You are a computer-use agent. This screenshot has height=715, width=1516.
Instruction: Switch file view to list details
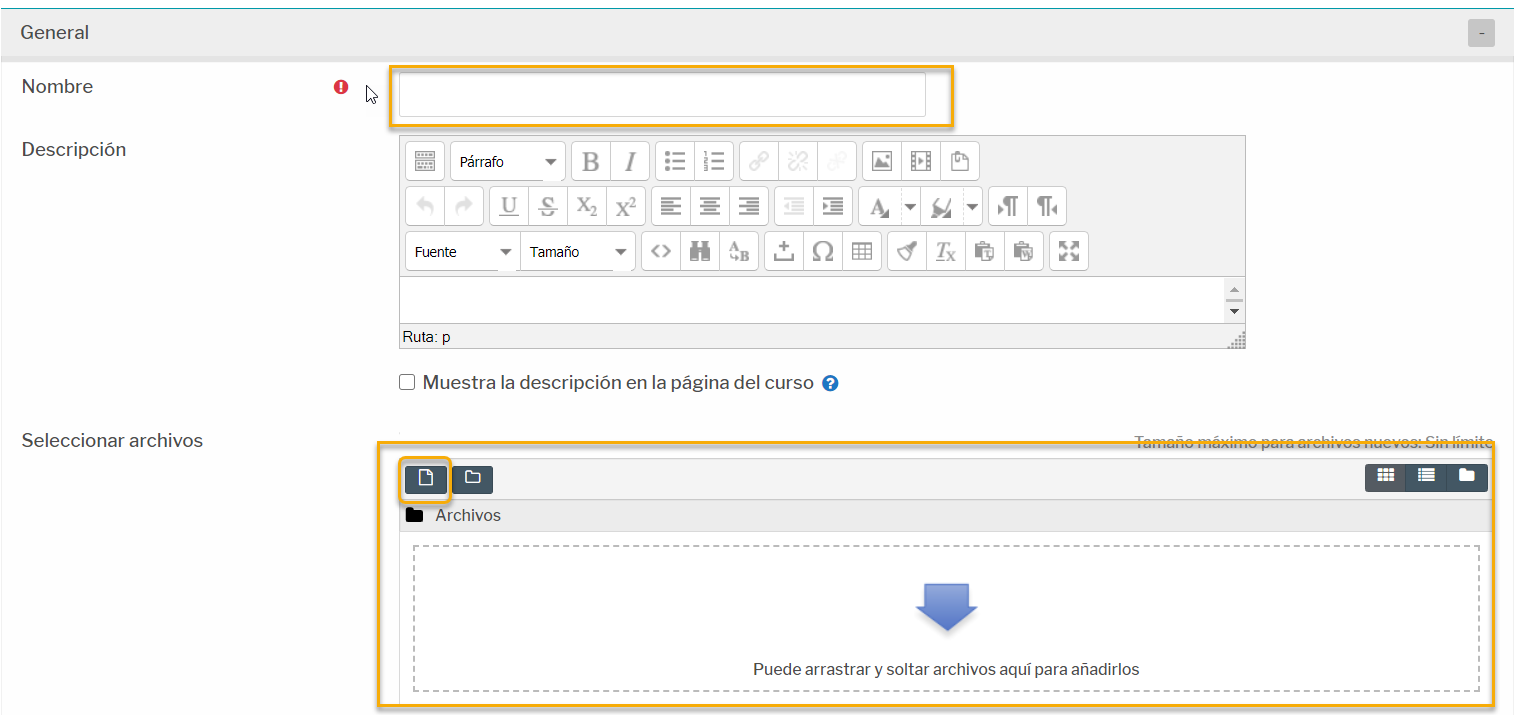tap(1426, 477)
